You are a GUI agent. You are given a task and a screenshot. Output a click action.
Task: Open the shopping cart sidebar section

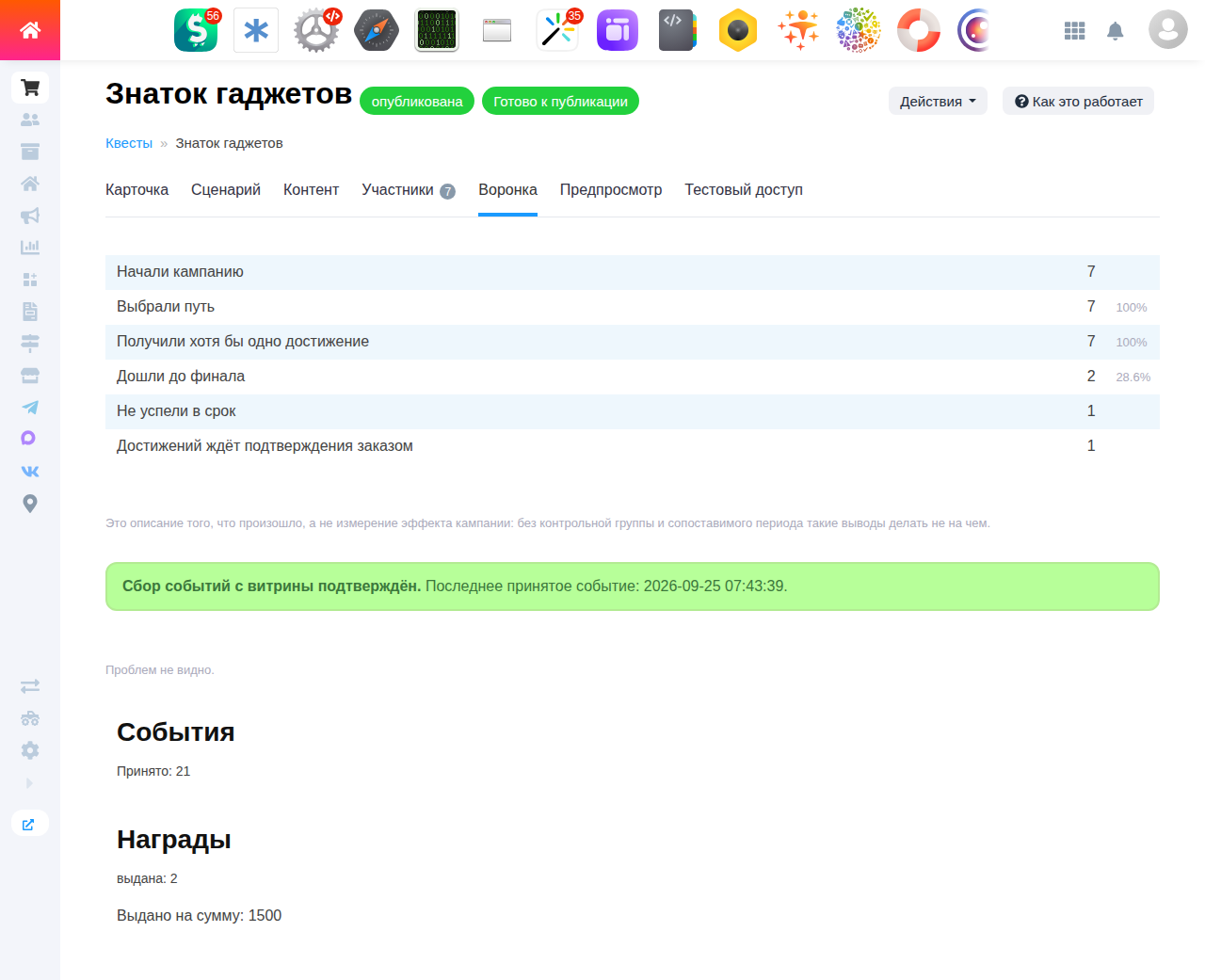tap(30, 88)
